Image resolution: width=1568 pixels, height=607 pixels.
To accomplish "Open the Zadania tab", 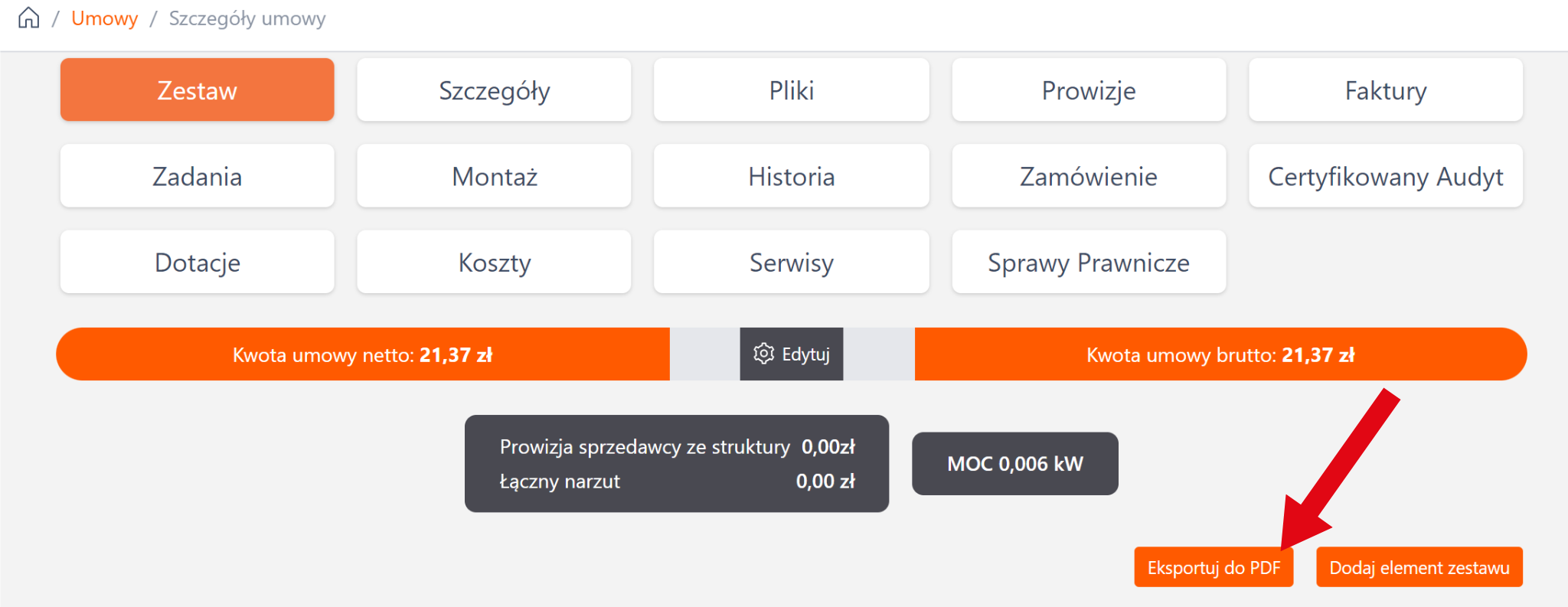I will pyautogui.click(x=198, y=176).
